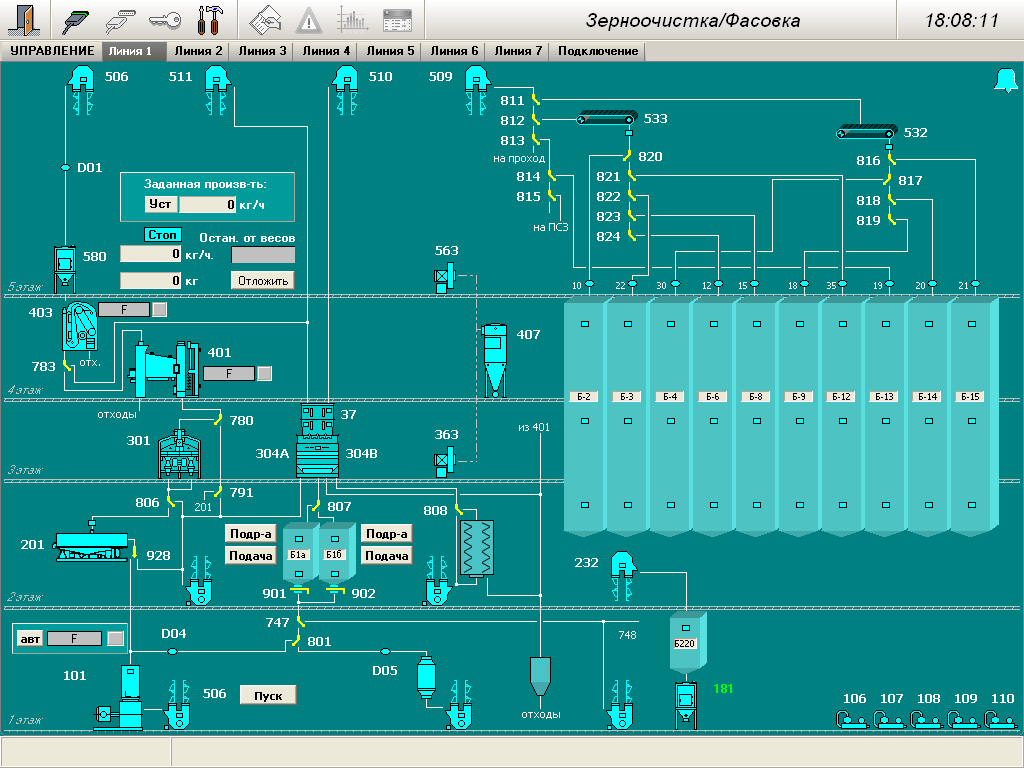This screenshot has height=768, width=1024.
Task: Toggle flap valve 811
Action: (535, 100)
